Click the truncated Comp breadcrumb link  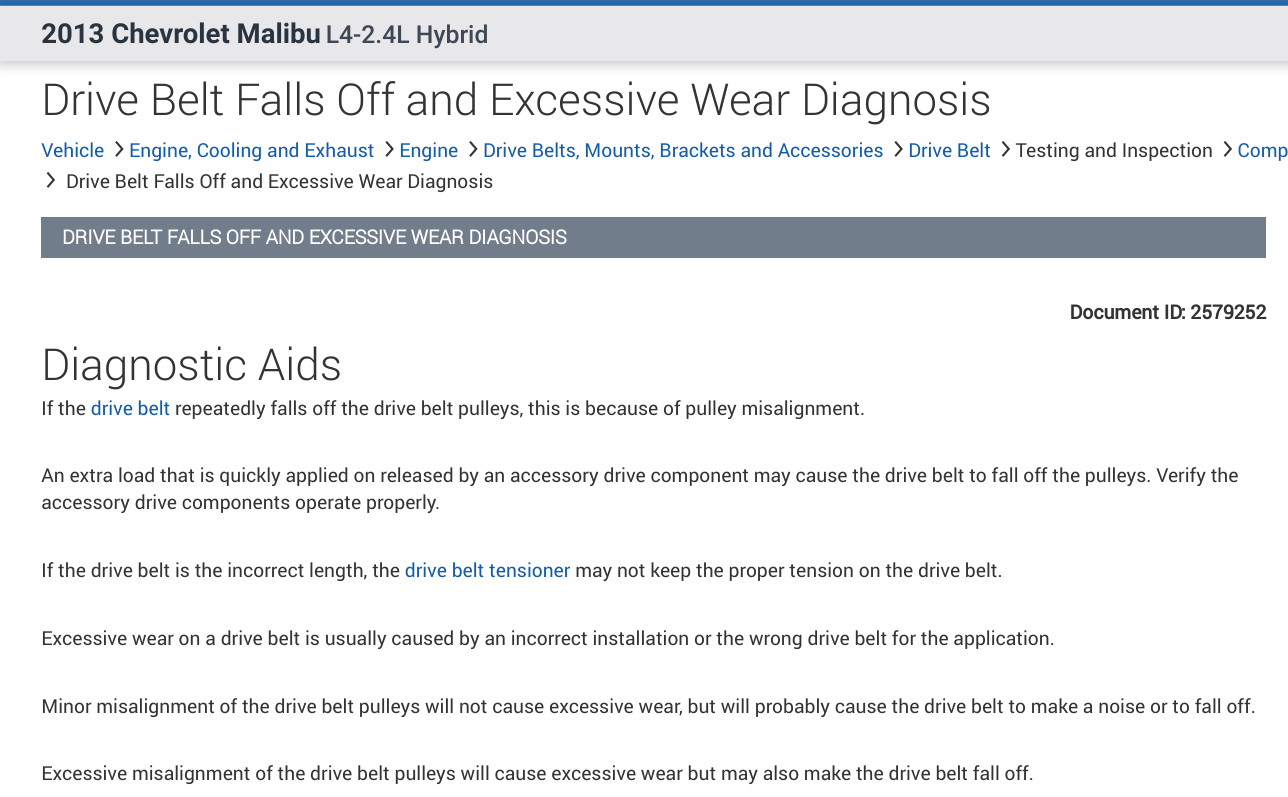(1262, 150)
